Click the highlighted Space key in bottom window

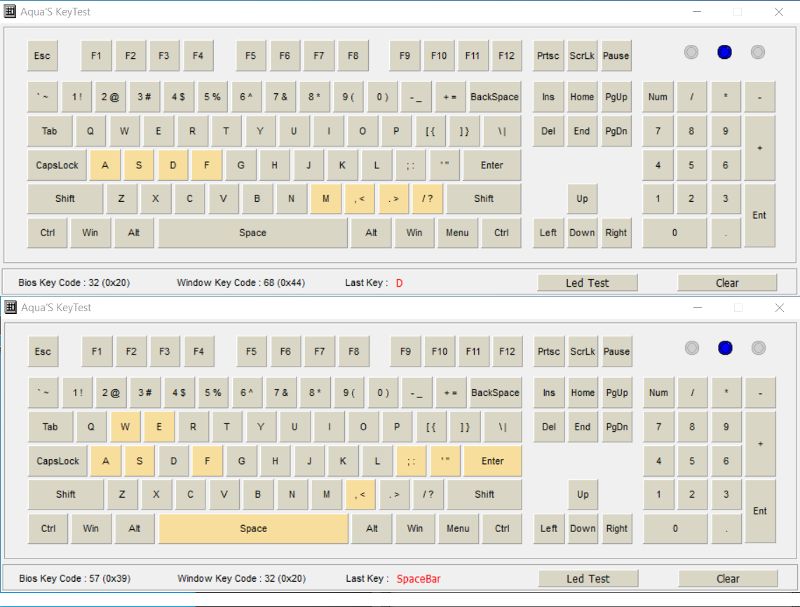[254, 528]
